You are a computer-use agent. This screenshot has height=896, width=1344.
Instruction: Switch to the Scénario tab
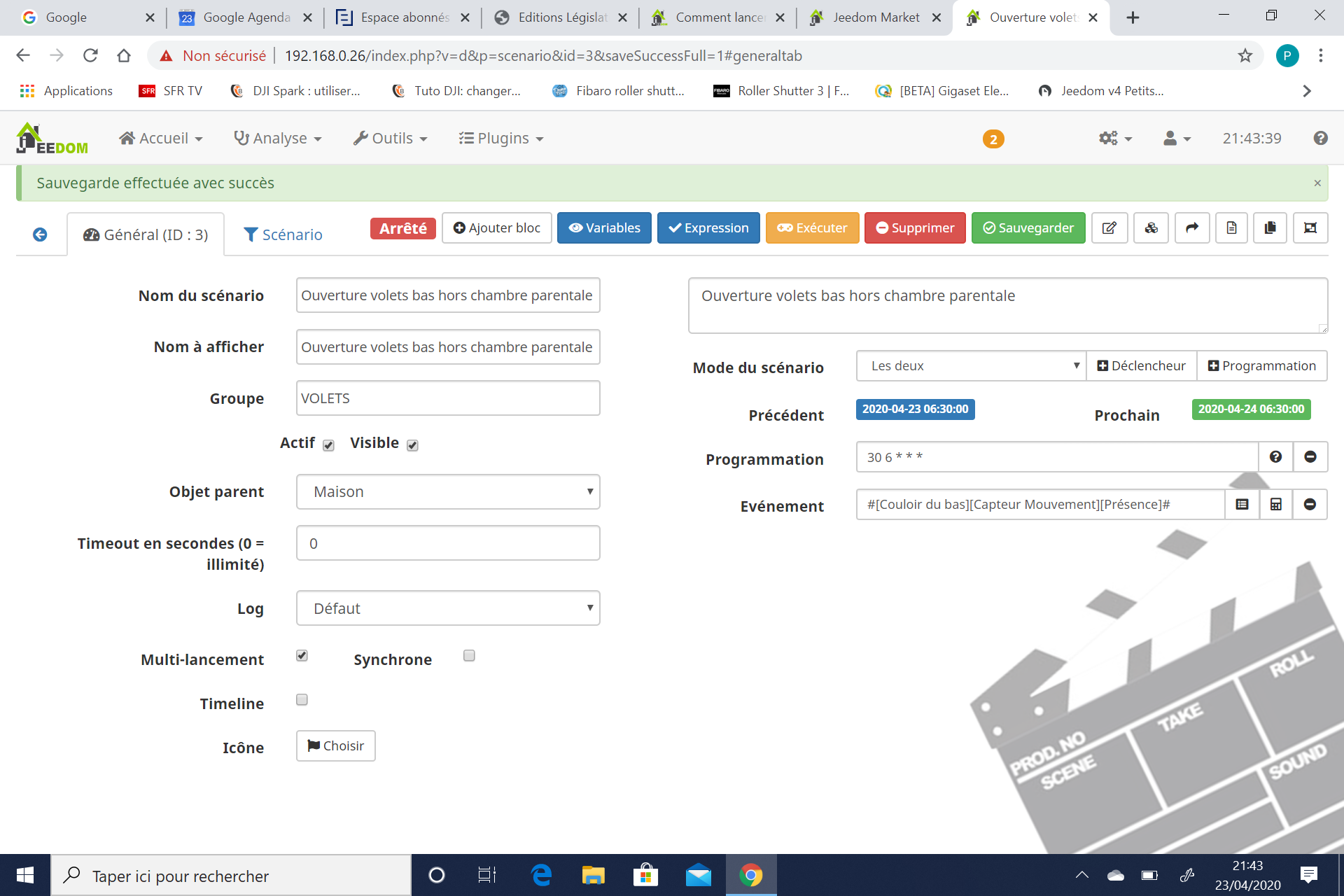click(283, 234)
